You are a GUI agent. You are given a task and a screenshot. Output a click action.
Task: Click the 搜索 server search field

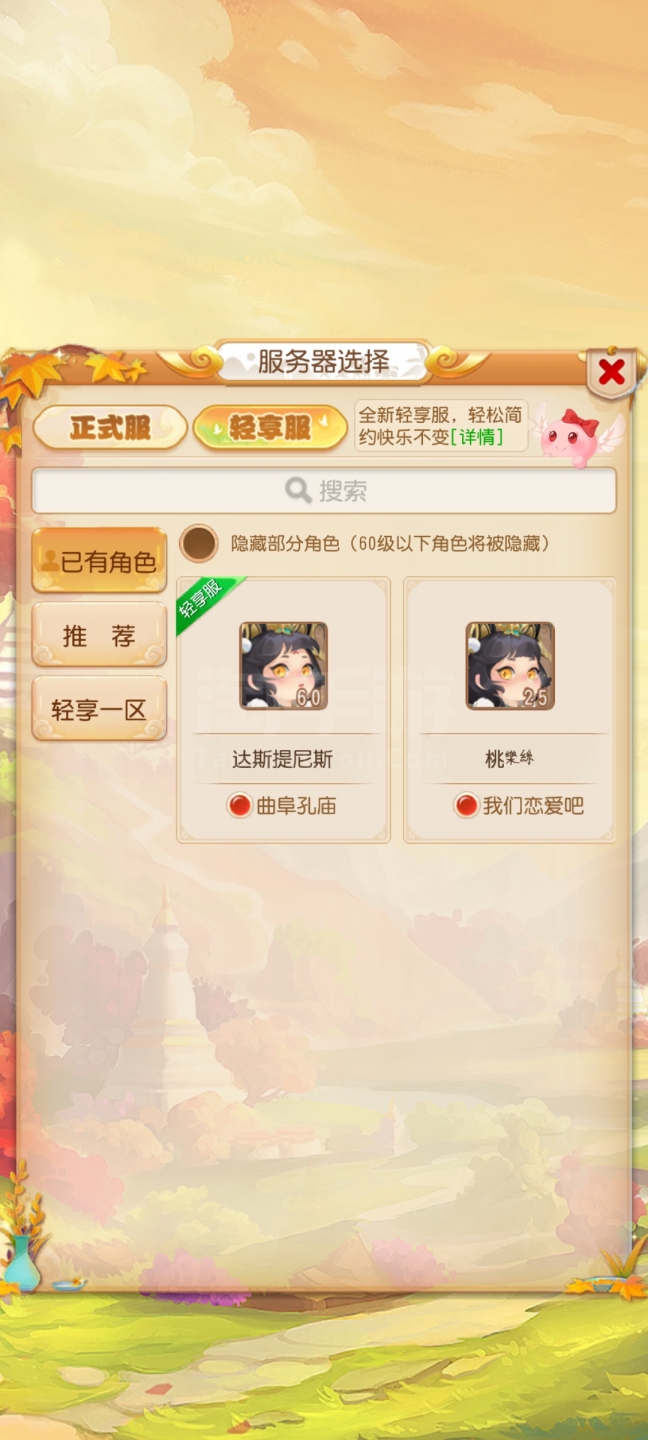pos(324,490)
